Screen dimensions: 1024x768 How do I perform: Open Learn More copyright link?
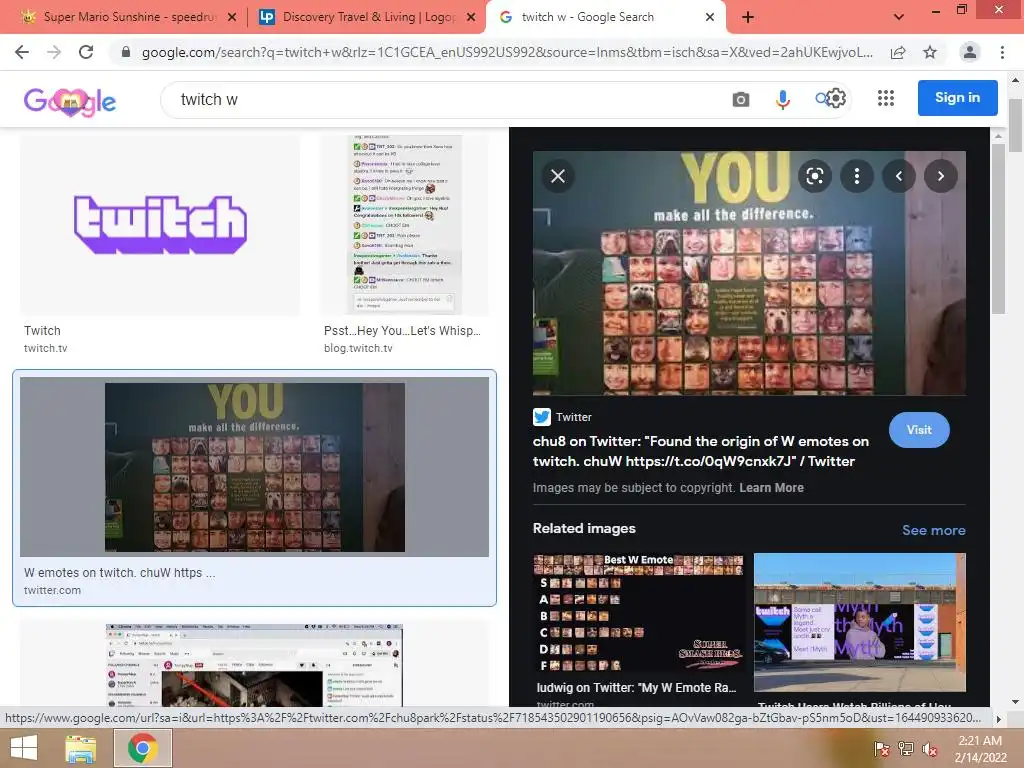point(771,488)
